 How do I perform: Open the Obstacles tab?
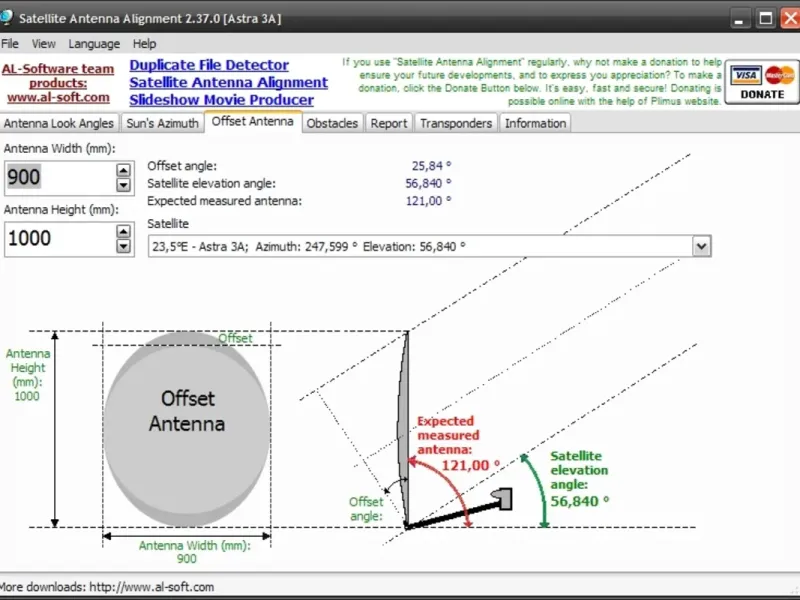point(332,123)
